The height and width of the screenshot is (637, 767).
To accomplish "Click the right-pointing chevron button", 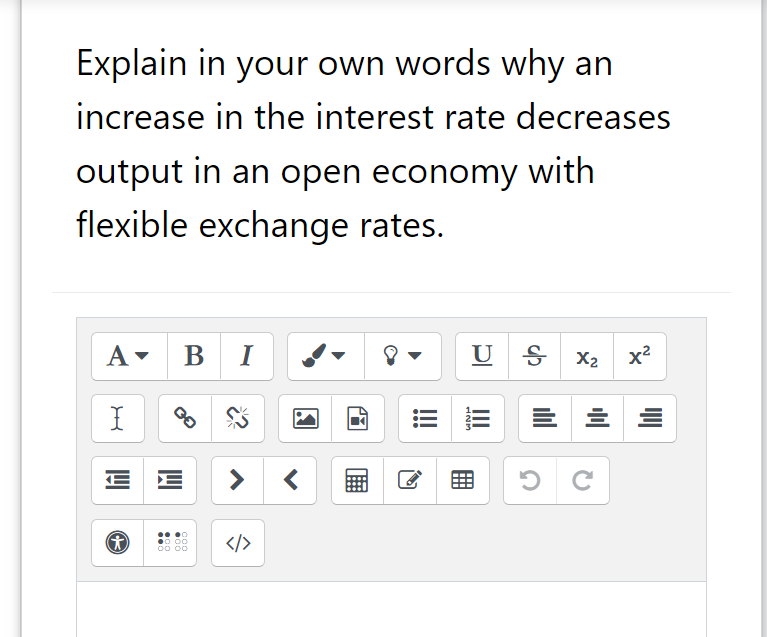I will (x=237, y=480).
